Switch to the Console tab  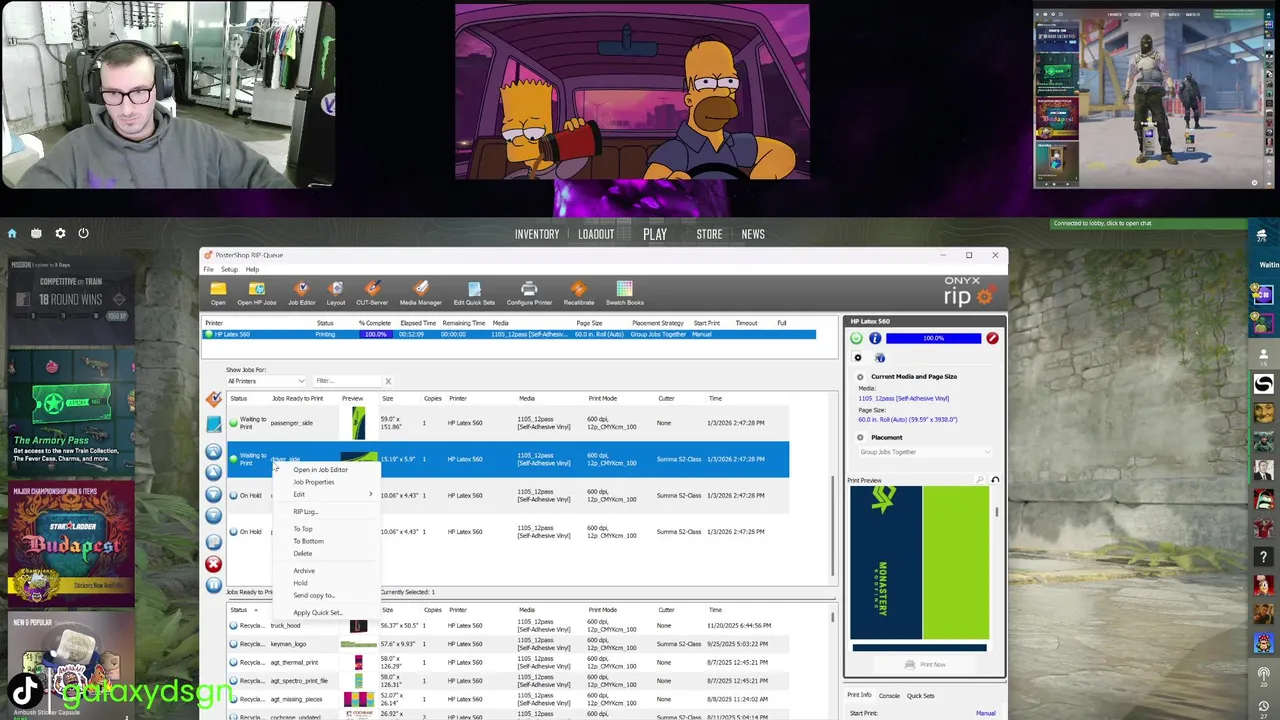coord(889,696)
